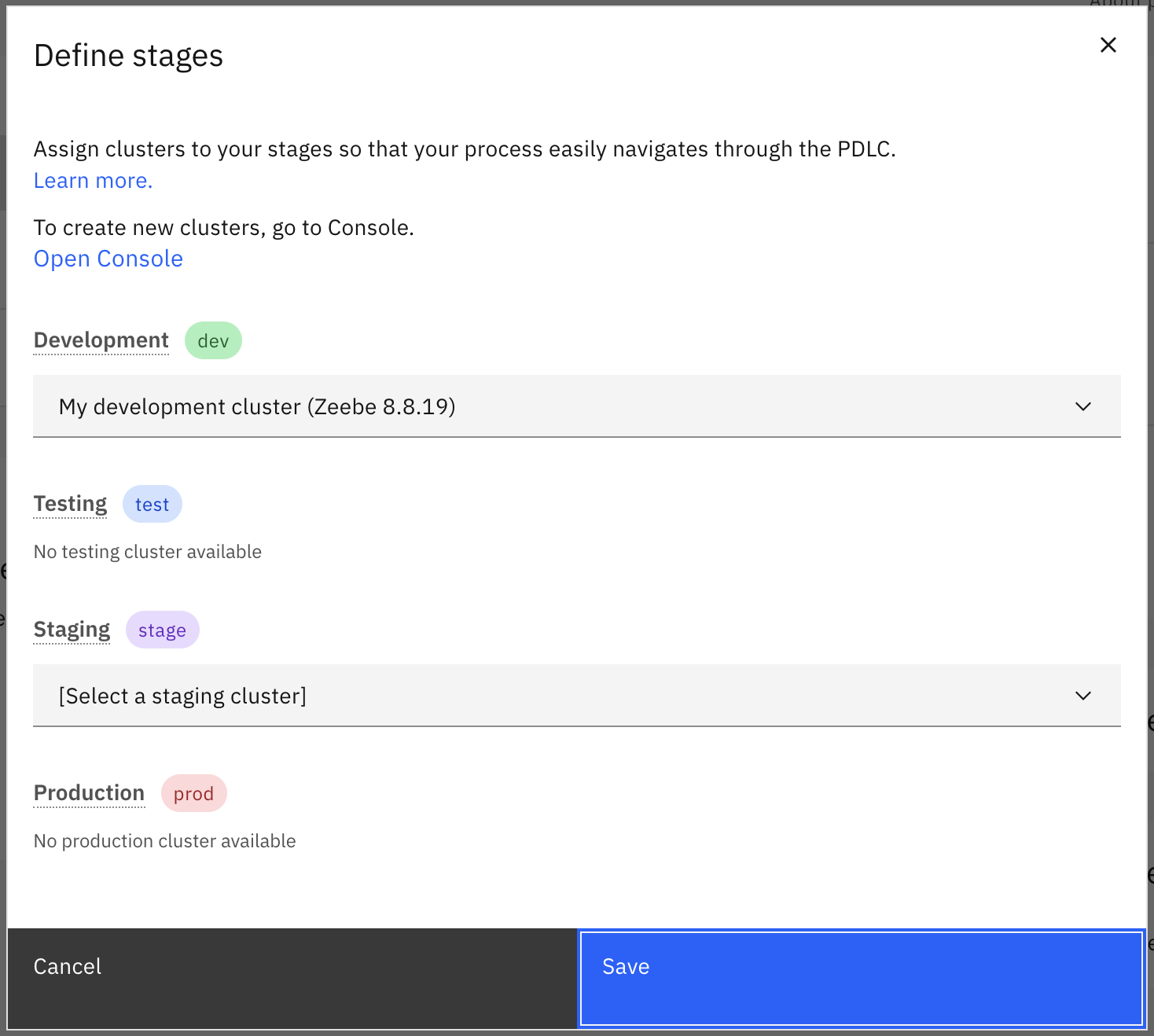Close the Define stages dialog
This screenshot has height=1036, width=1154.
[1108, 45]
